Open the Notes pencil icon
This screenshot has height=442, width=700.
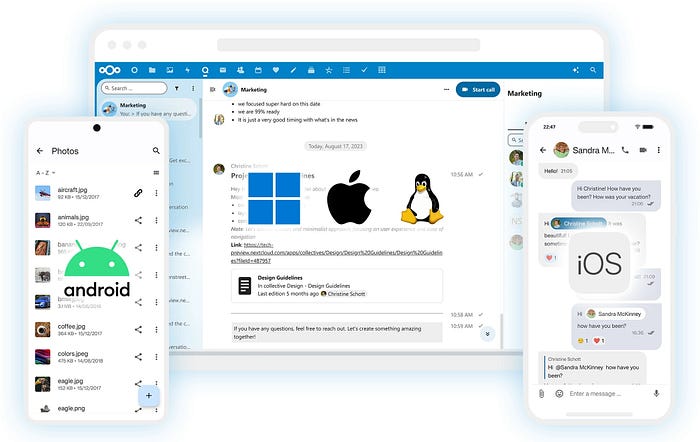293,70
